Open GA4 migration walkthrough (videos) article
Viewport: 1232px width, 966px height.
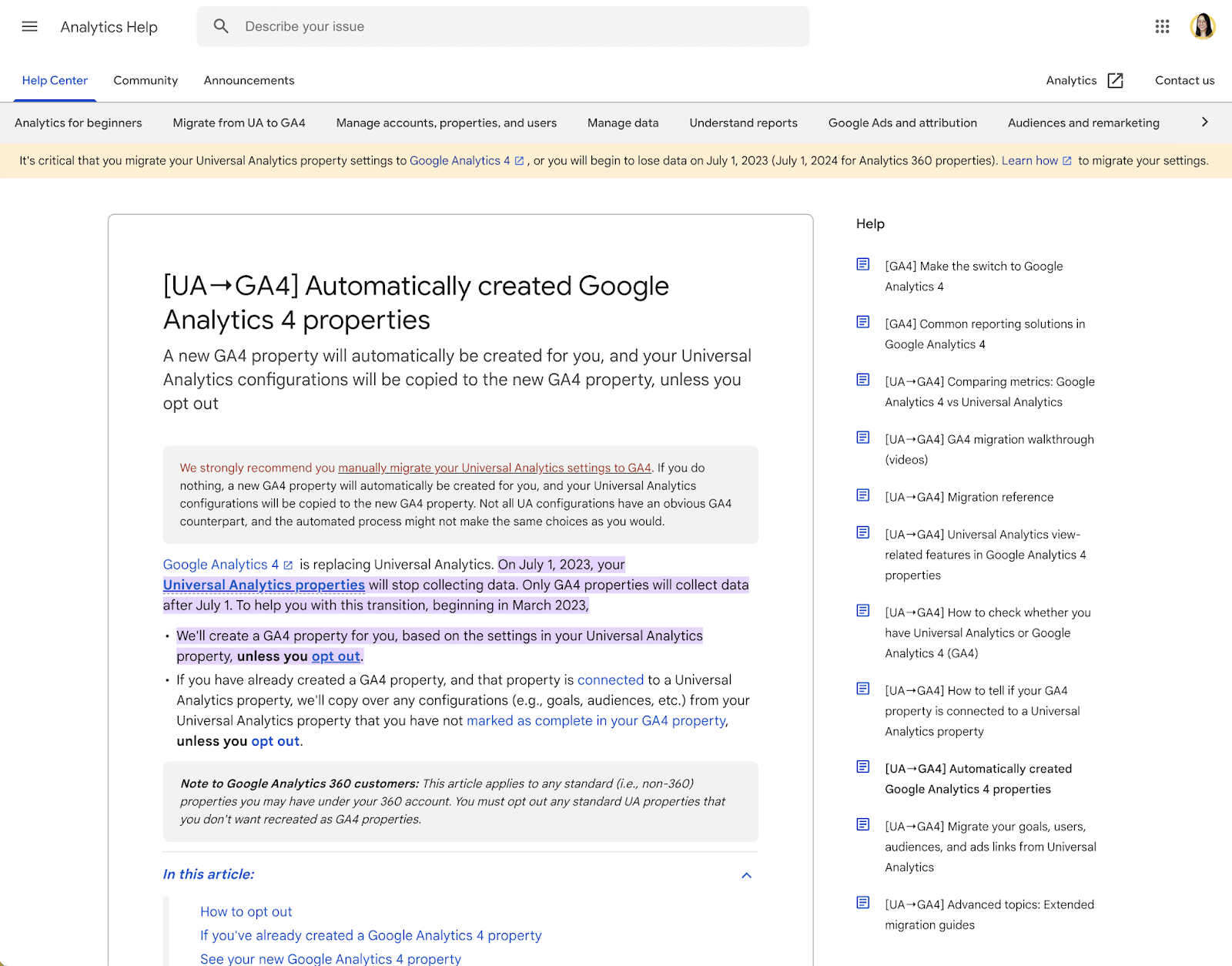click(x=989, y=449)
